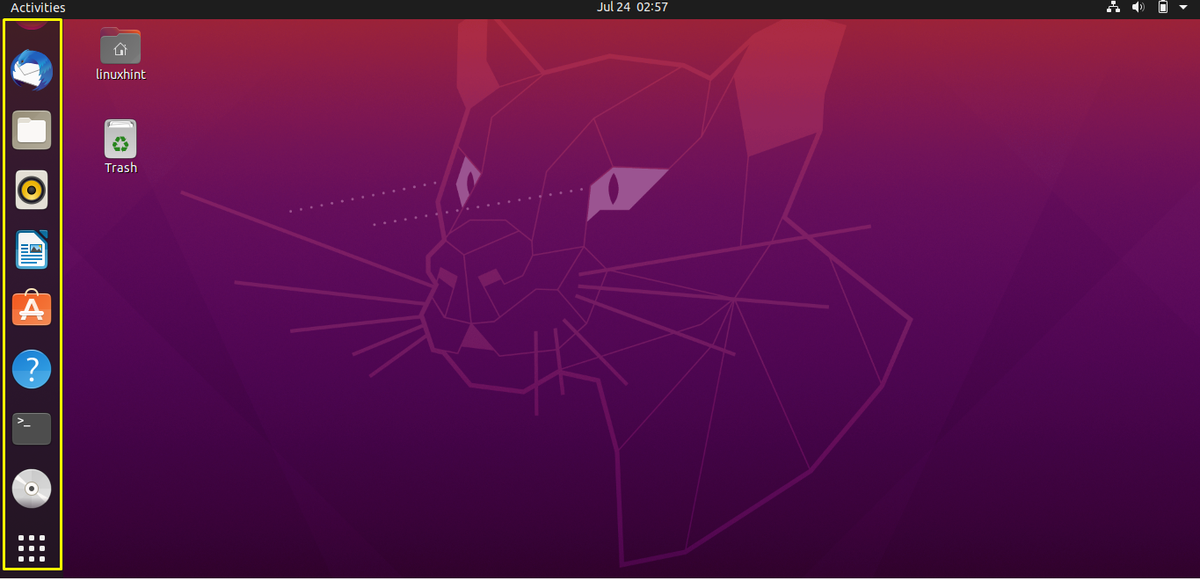Open the Show Applications grid
The height and width of the screenshot is (579, 1200).
pyautogui.click(x=31, y=548)
